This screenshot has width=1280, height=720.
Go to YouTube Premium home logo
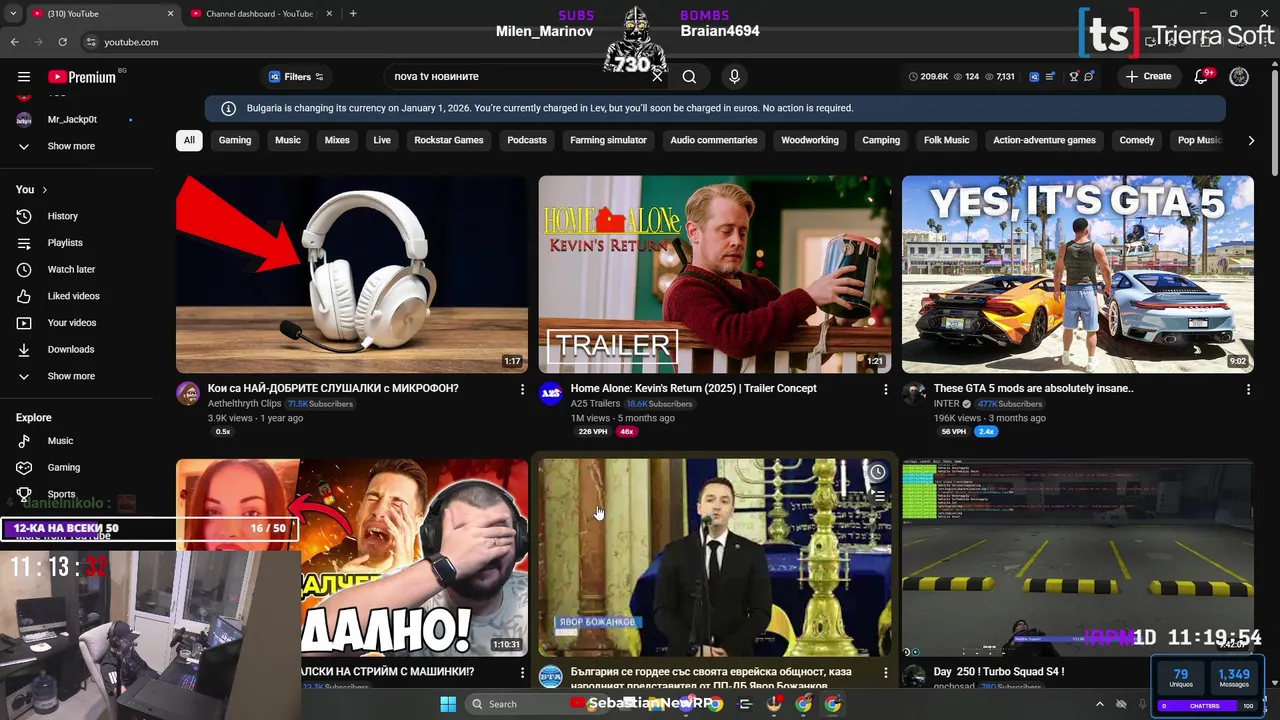tap(82, 77)
